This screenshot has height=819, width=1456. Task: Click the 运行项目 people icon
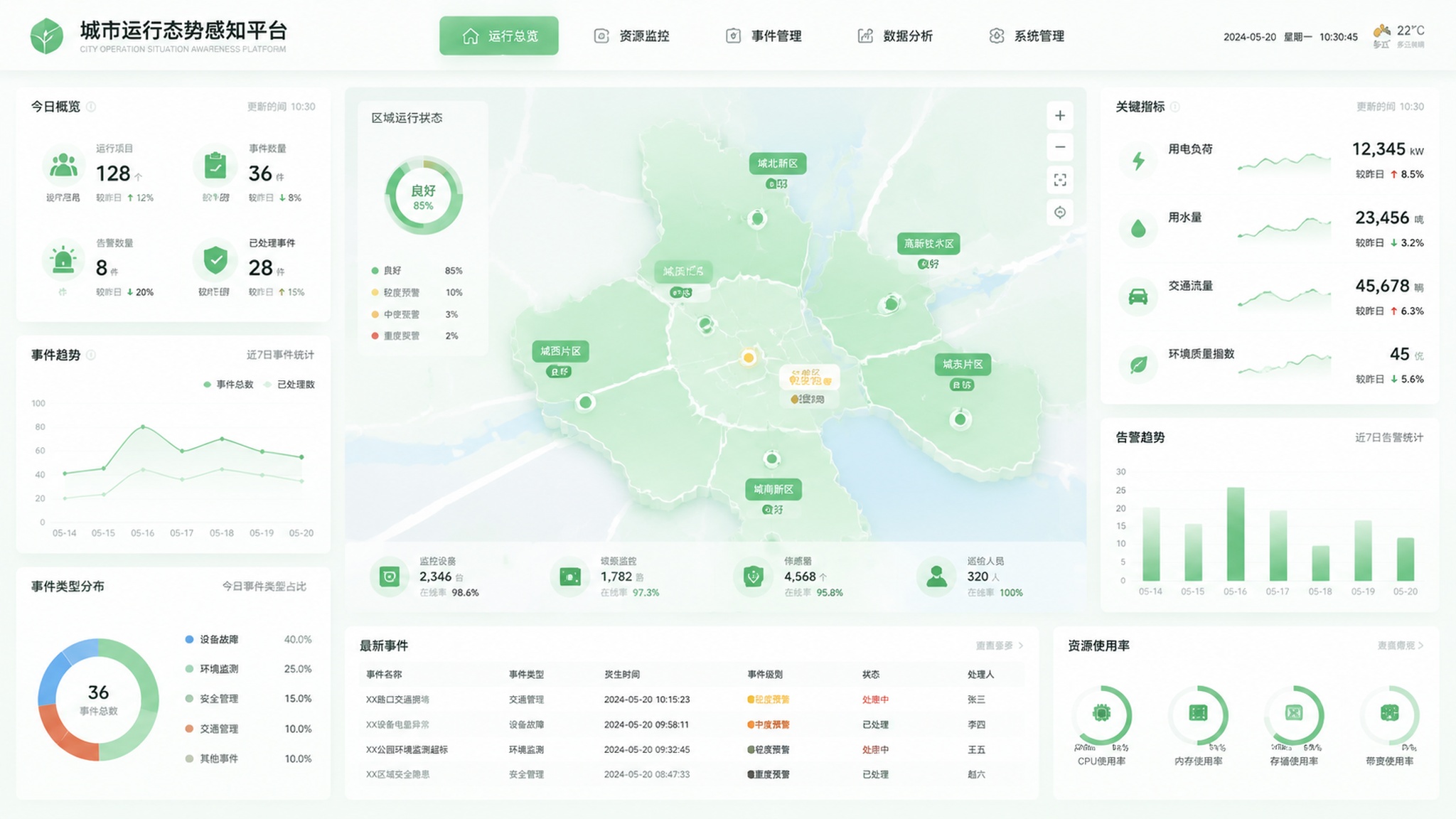pos(63,166)
